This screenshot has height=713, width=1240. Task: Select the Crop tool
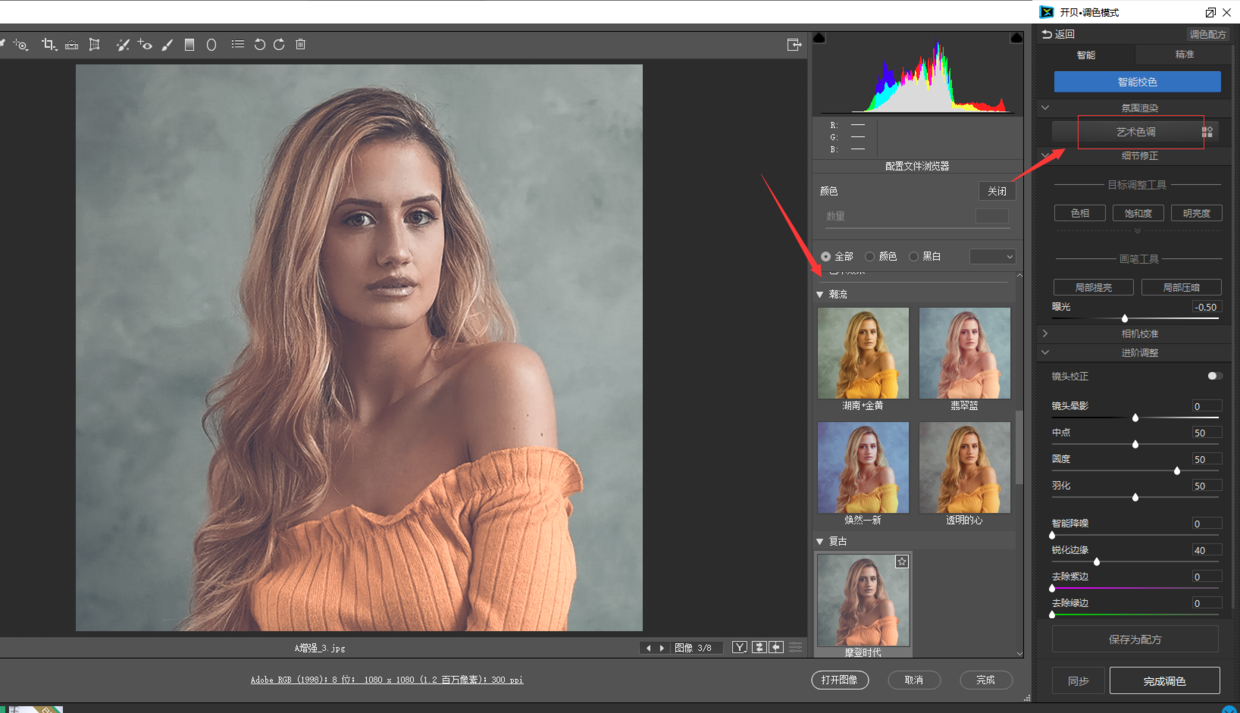[48, 45]
